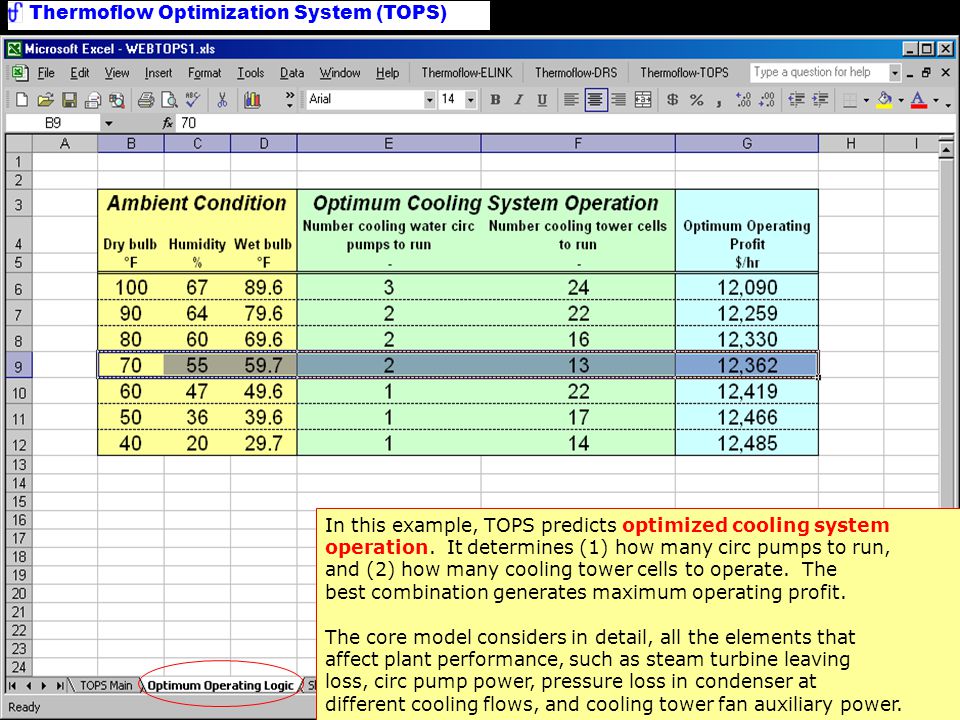Go to last sheet tab arrow

(x=60, y=686)
